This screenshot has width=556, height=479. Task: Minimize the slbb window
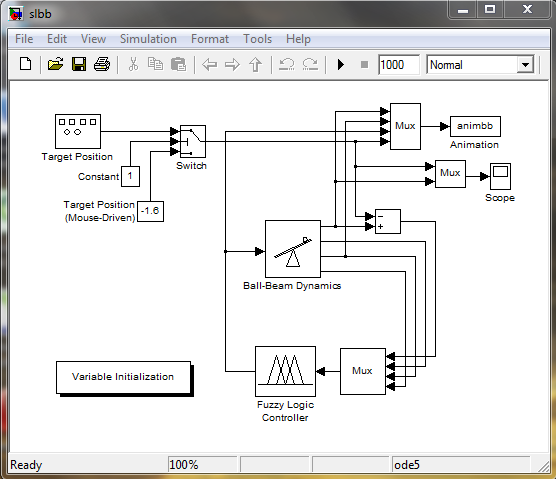(x=463, y=10)
